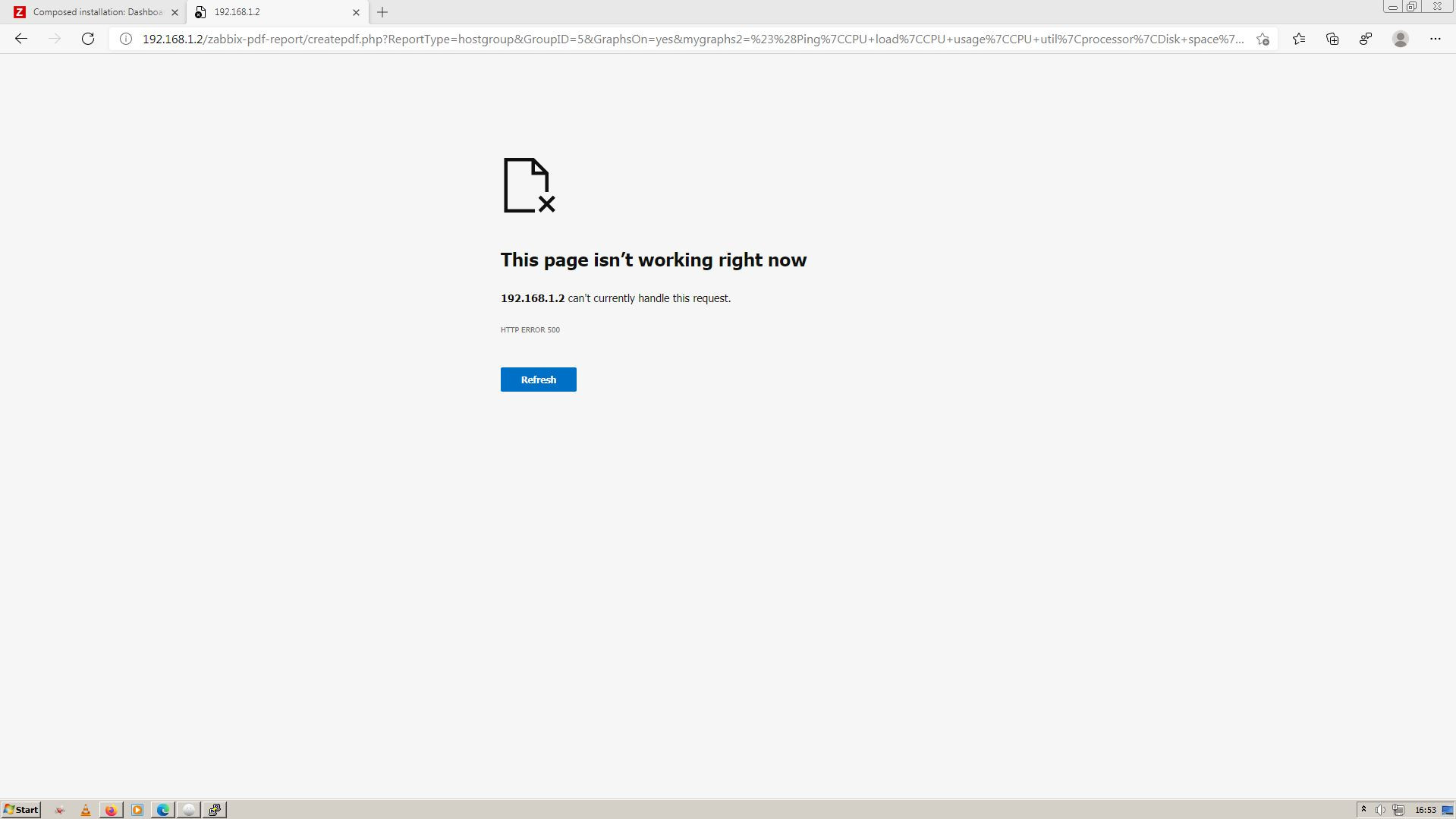Reload the page with the toolbar refresh icon

[x=88, y=39]
